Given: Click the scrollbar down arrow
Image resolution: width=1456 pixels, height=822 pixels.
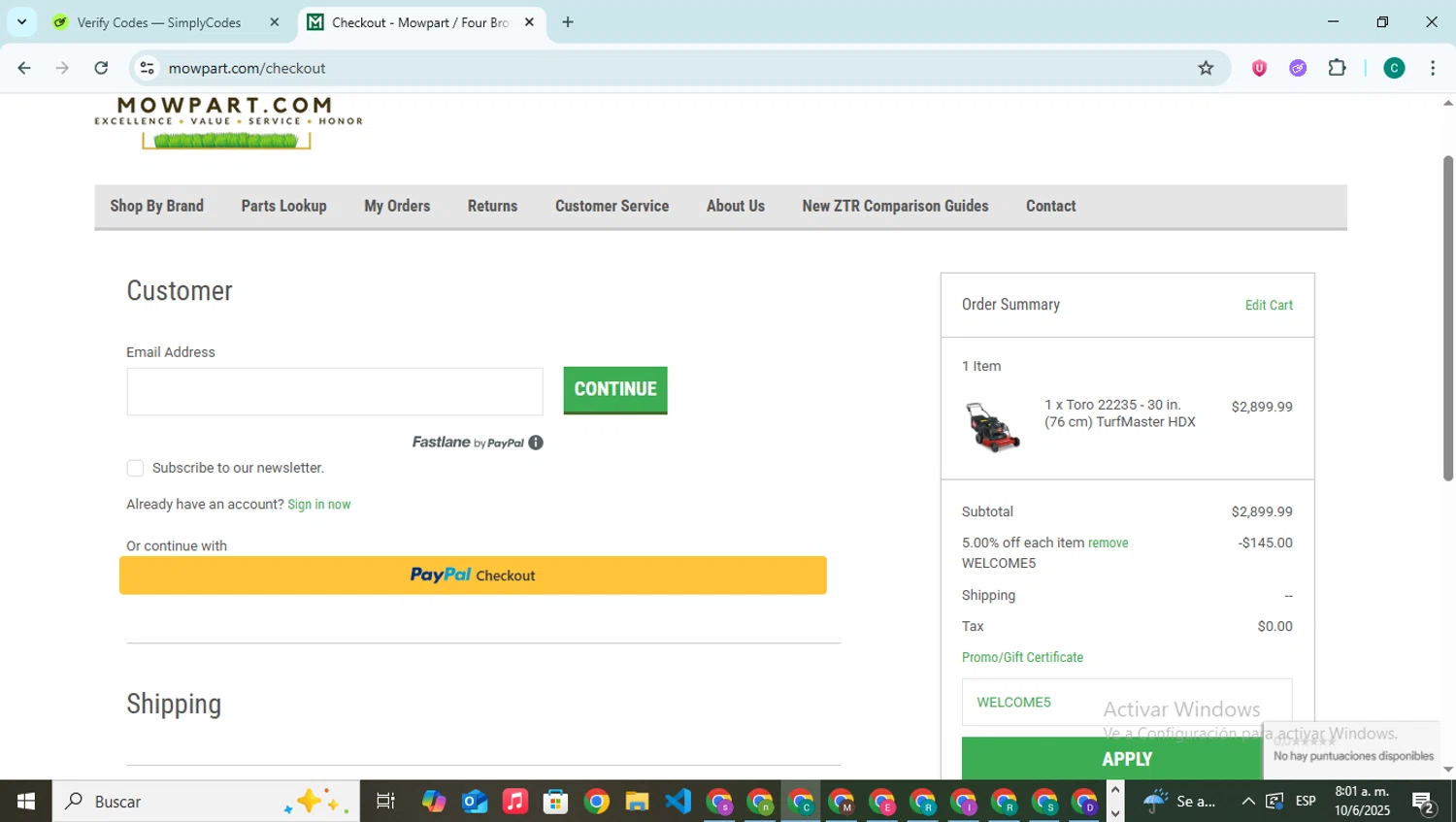Looking at the screenshot, I should [x=1447, y=770].
